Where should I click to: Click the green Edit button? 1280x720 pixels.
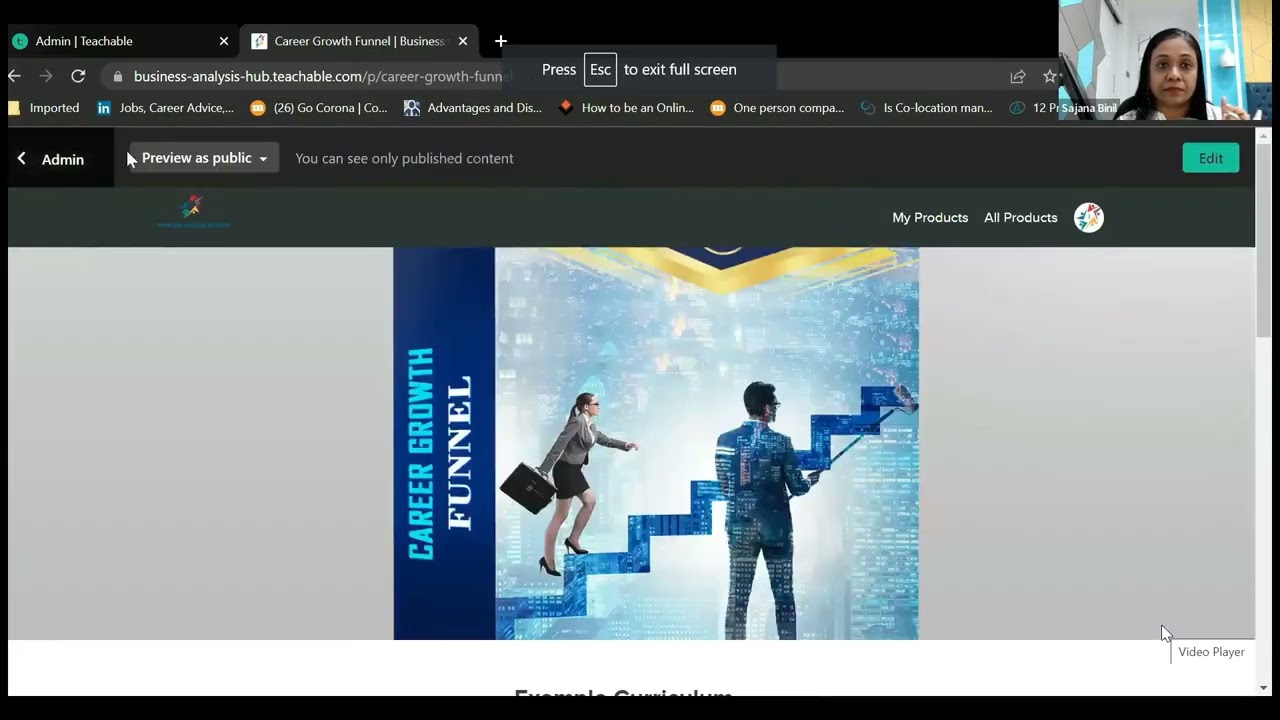pyautogui.click(x=1210, y=158)
